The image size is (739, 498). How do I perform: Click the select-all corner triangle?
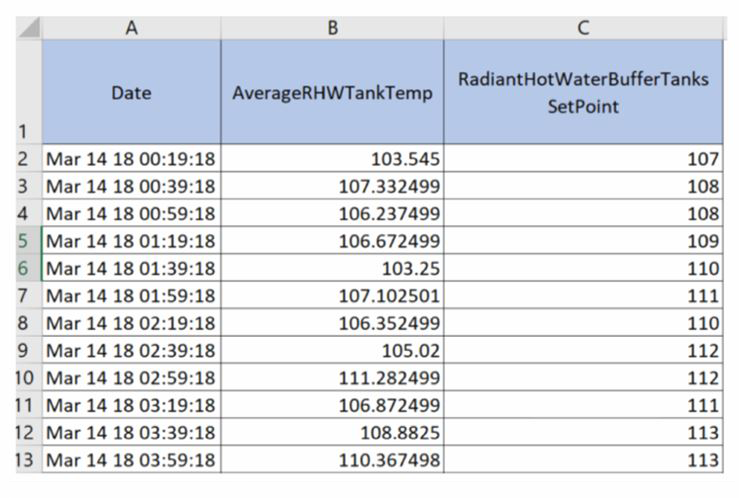[29, 28]
